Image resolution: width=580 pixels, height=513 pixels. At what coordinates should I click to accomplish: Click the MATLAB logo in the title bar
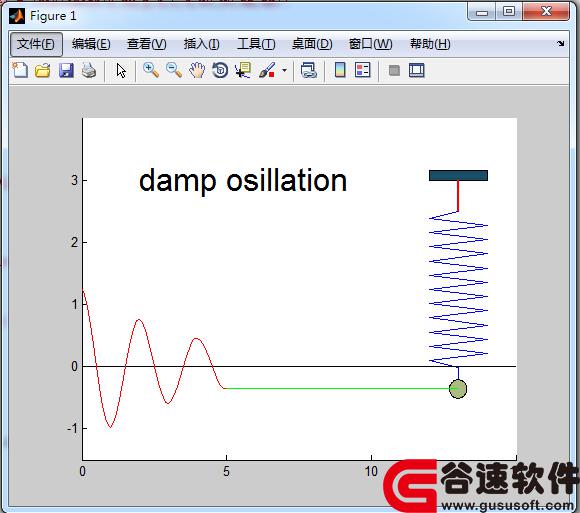[x=17, y=16]
